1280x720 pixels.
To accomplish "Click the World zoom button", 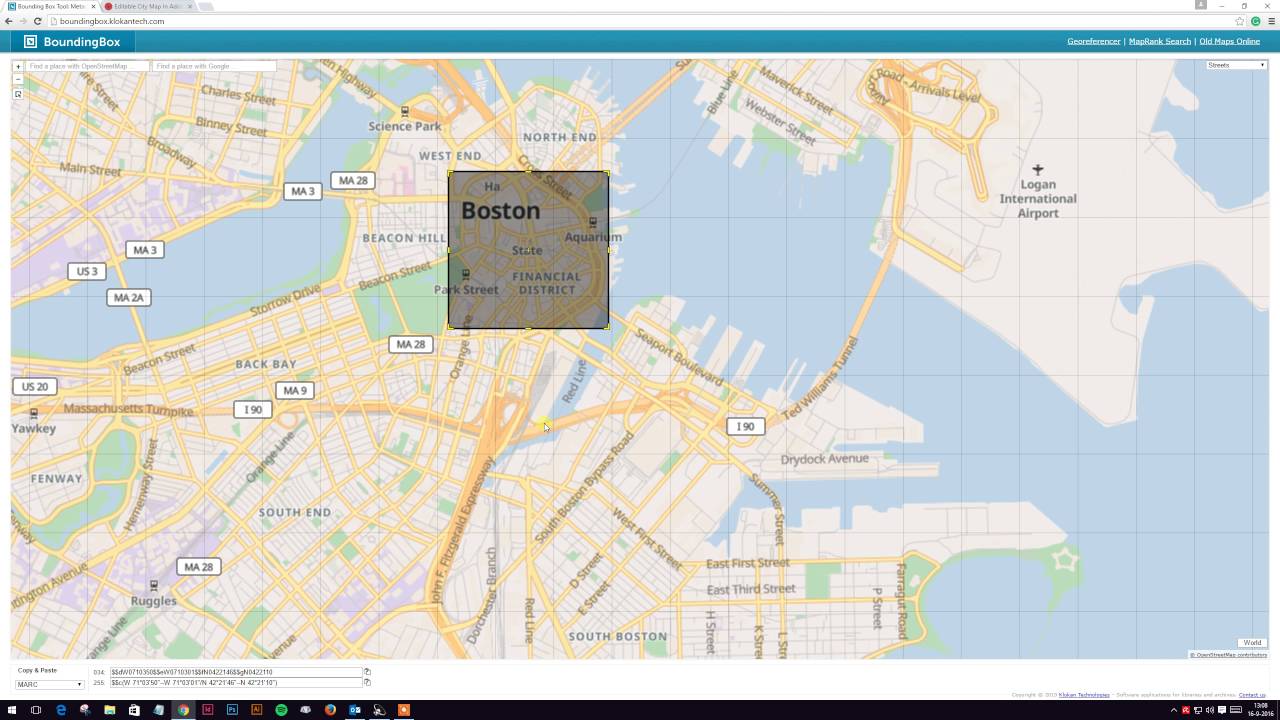I will click(x=1252, y=643).
